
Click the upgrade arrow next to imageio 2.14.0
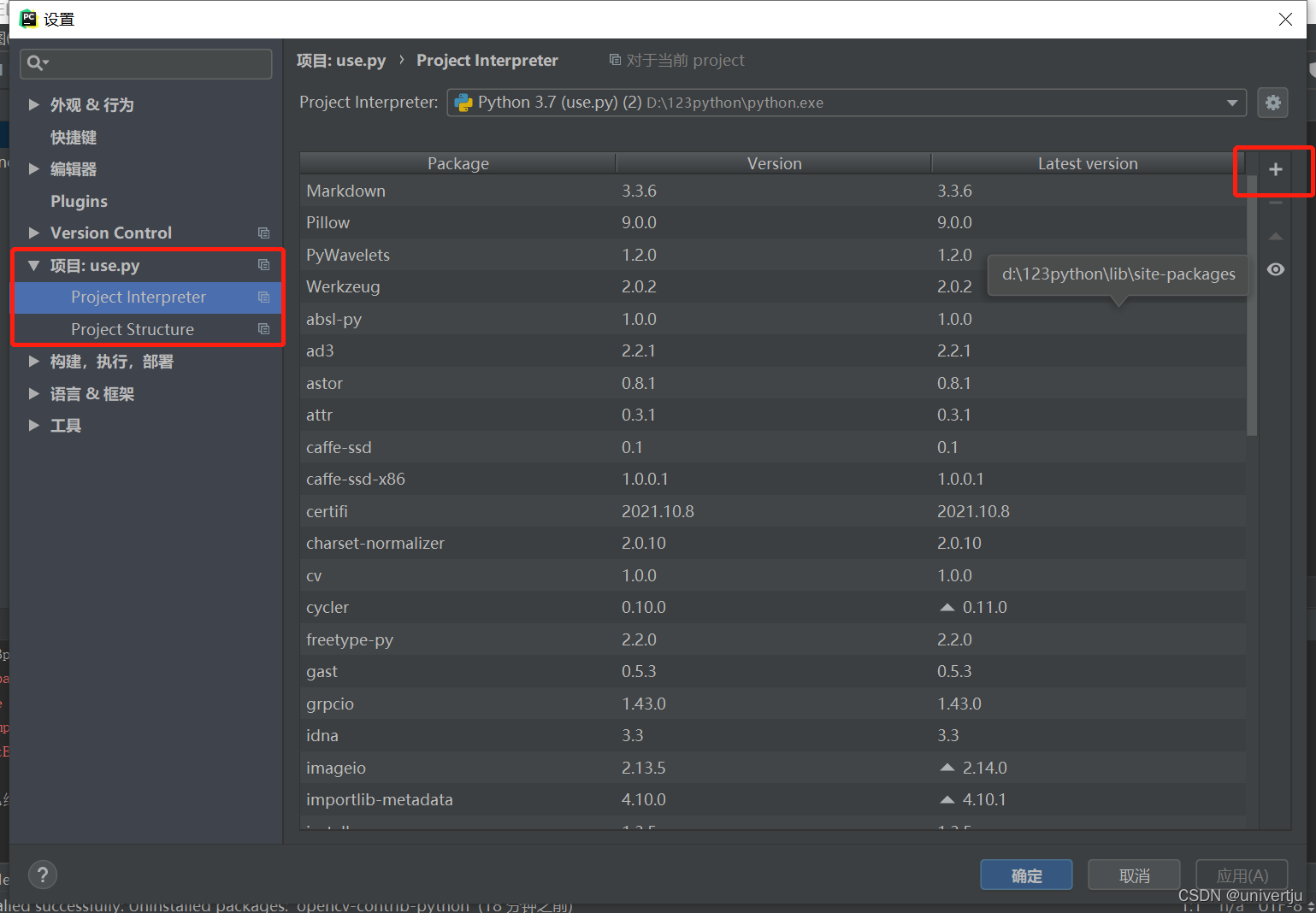[947, 768]
